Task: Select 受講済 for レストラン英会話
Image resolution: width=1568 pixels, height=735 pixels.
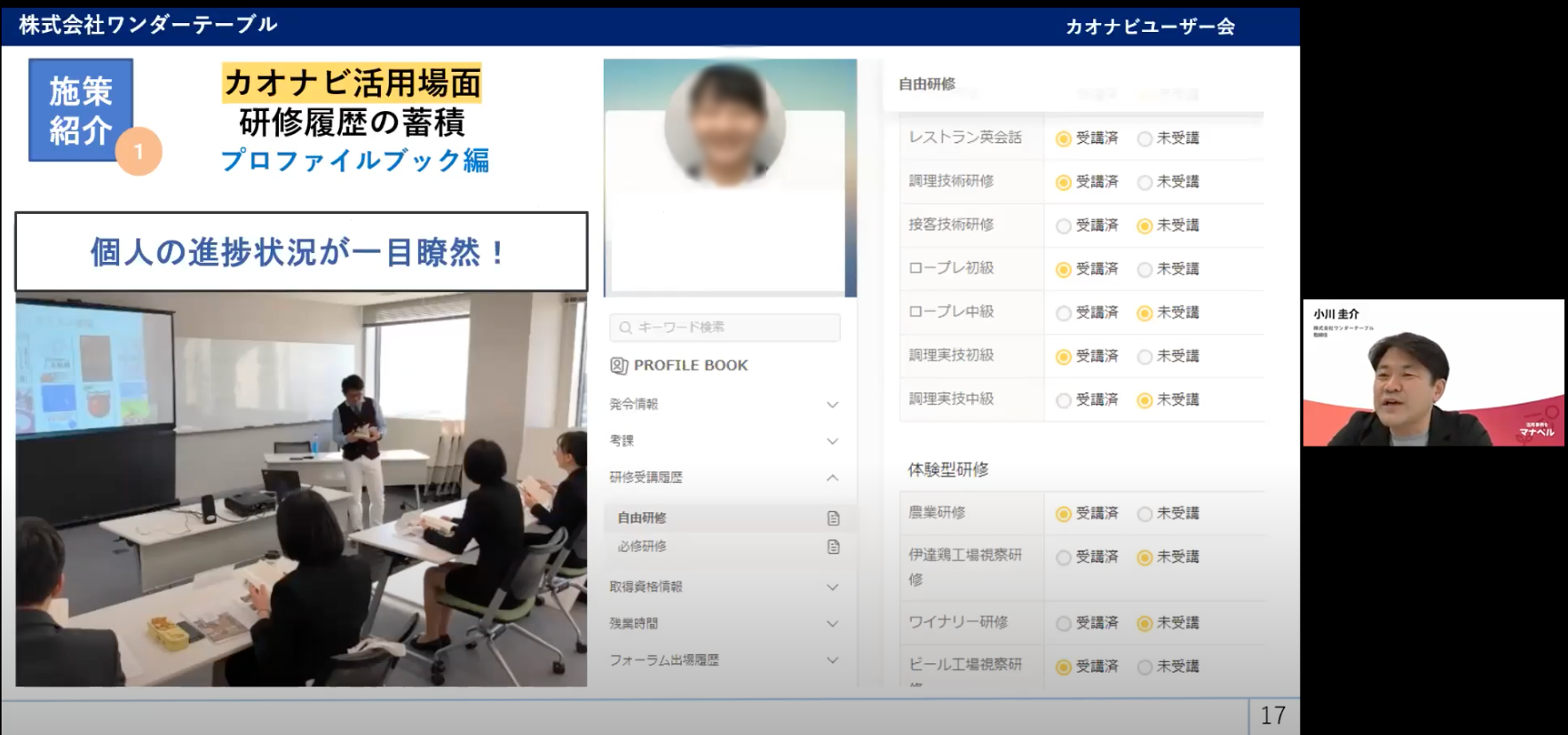Action: pos(1063,138)
